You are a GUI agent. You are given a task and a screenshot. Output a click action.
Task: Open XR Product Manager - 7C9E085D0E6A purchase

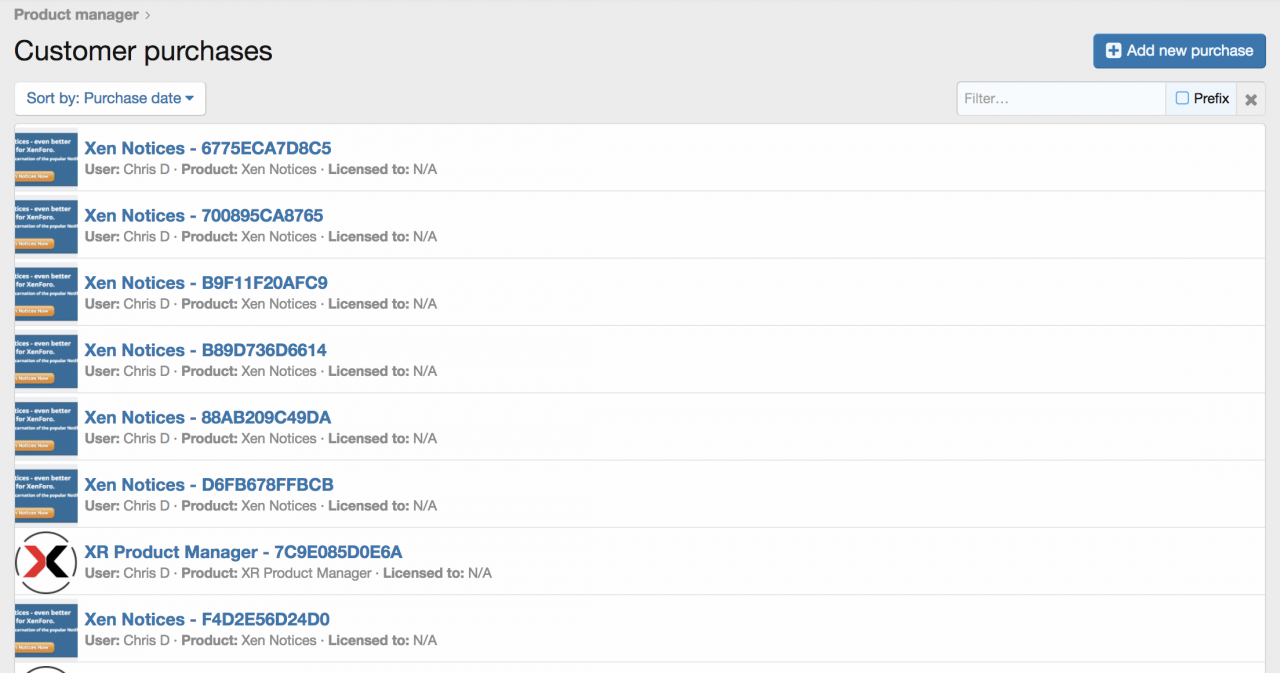point(243,552)
